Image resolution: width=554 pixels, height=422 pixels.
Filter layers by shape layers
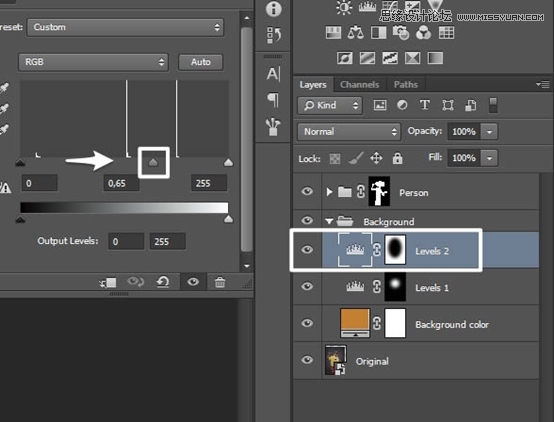point(448,105)
